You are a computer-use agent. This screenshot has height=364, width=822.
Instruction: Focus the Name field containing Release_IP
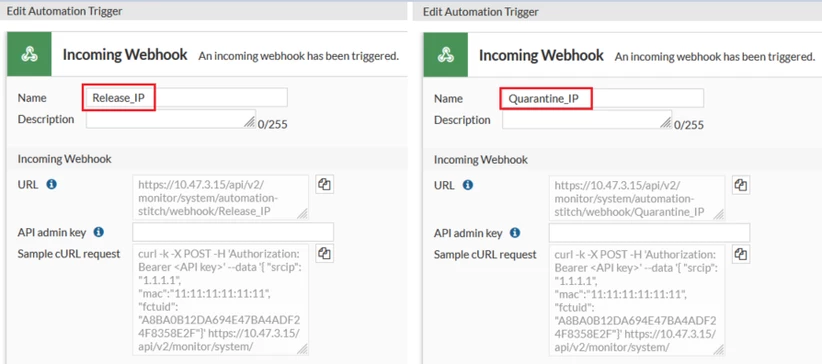187,98
